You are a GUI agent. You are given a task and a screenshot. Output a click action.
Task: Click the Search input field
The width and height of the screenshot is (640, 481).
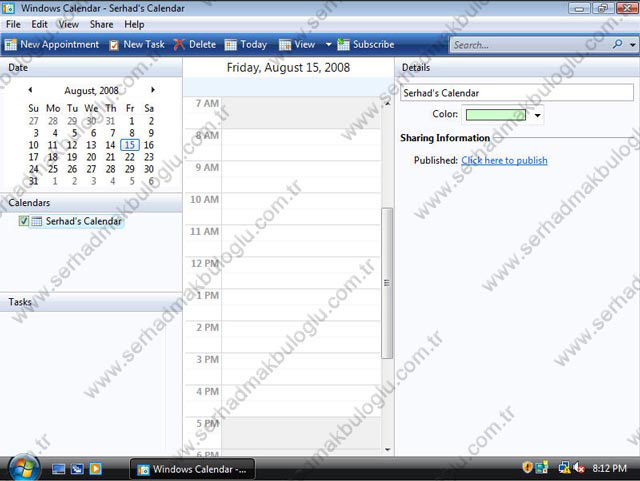531,45
